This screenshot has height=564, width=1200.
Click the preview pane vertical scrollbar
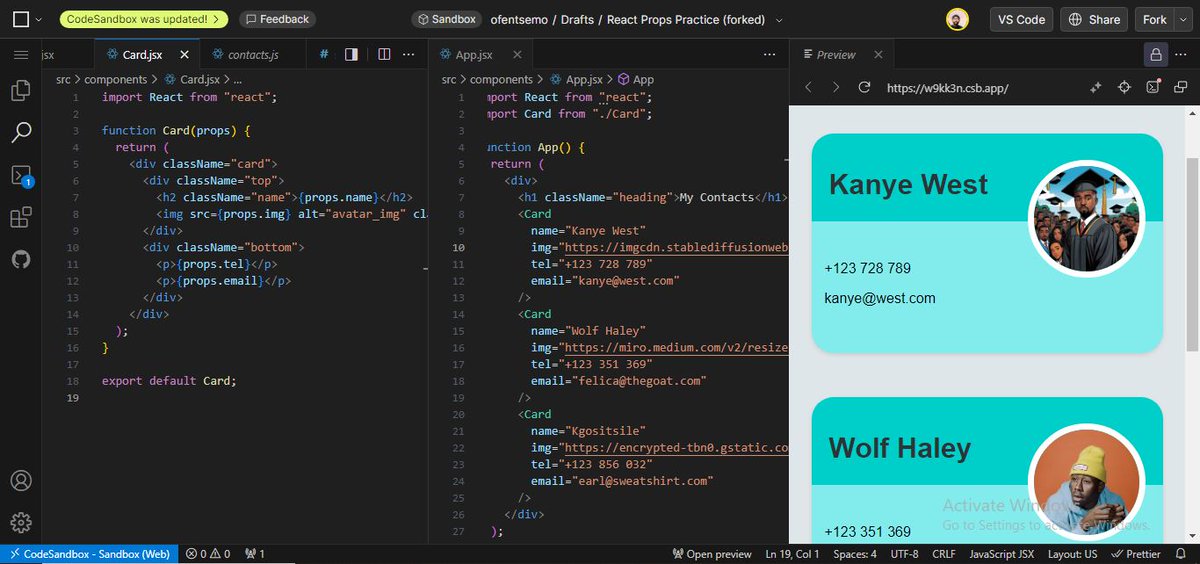click(1192, 254)
